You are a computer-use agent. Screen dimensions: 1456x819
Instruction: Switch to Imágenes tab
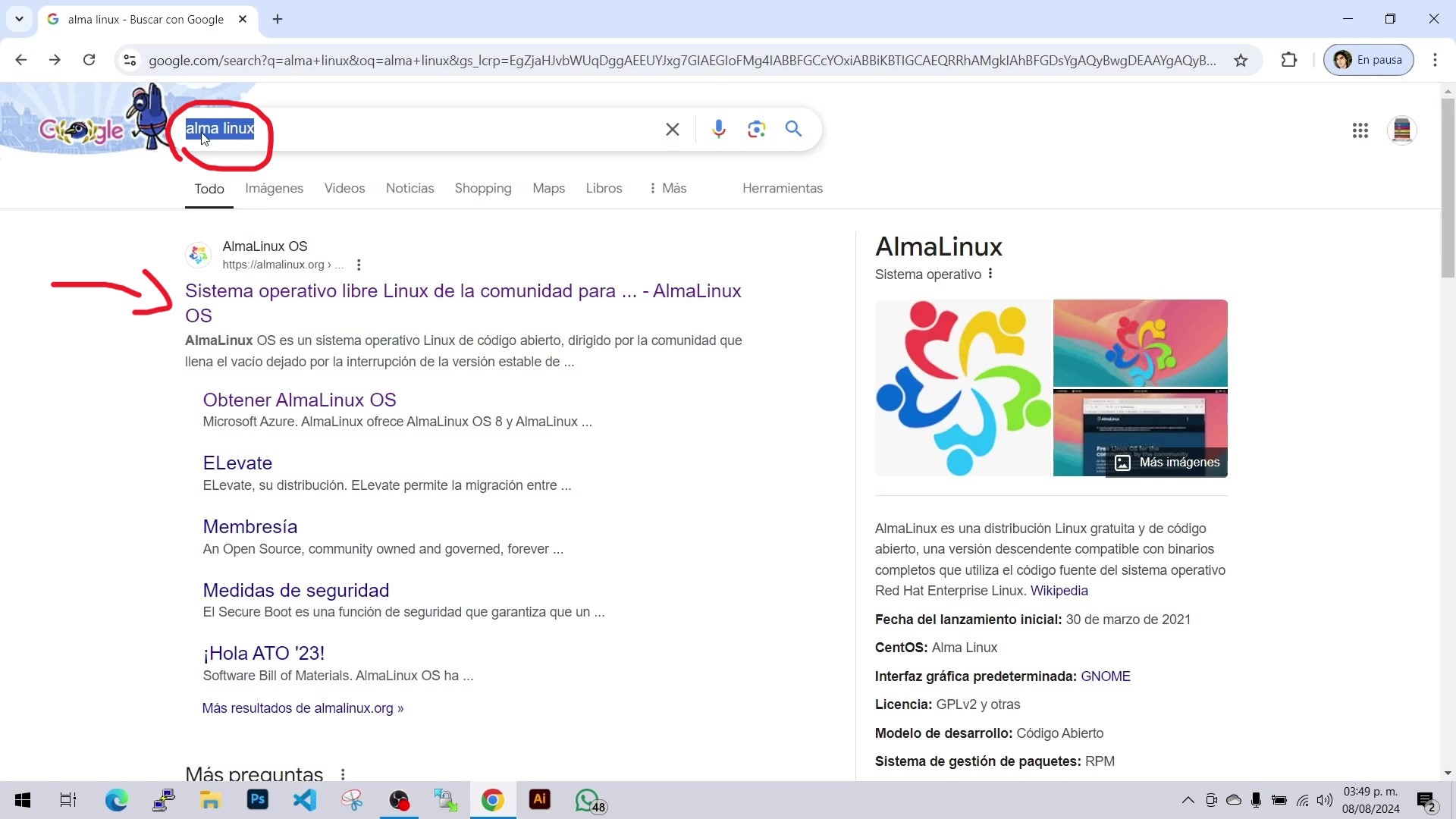pos(274,188)
